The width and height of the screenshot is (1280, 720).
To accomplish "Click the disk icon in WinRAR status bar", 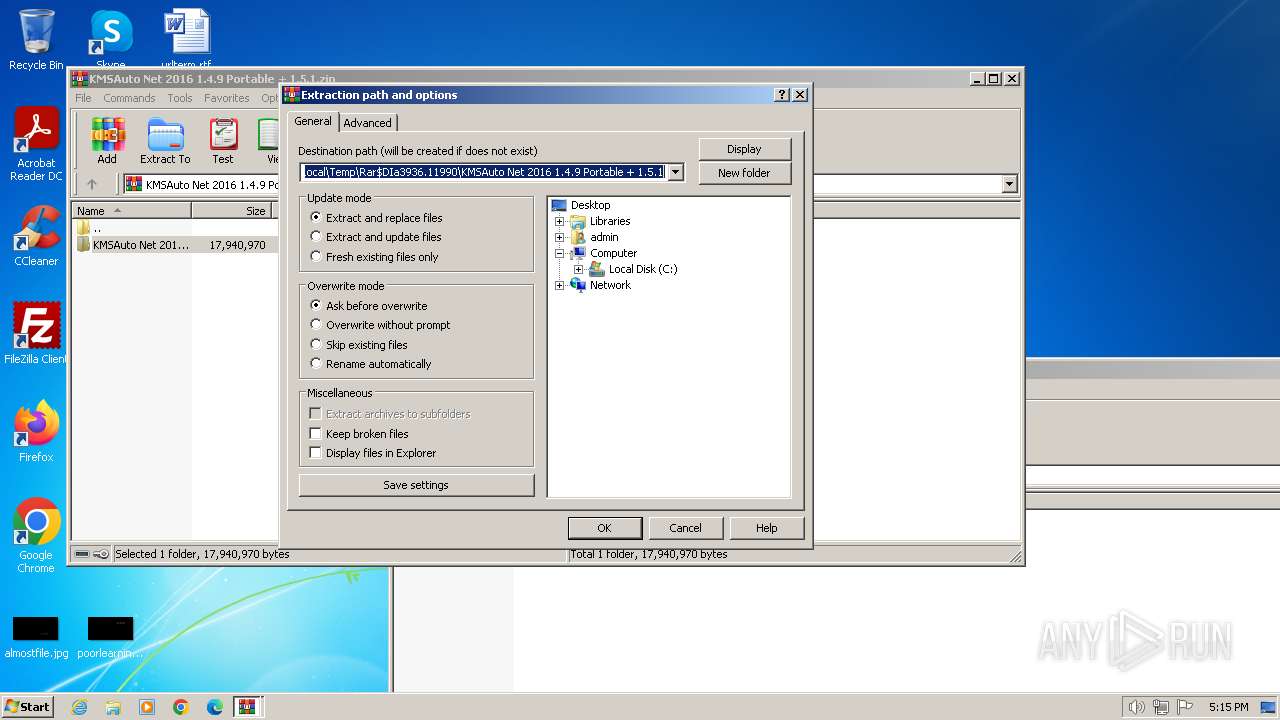I will [82, 554].
